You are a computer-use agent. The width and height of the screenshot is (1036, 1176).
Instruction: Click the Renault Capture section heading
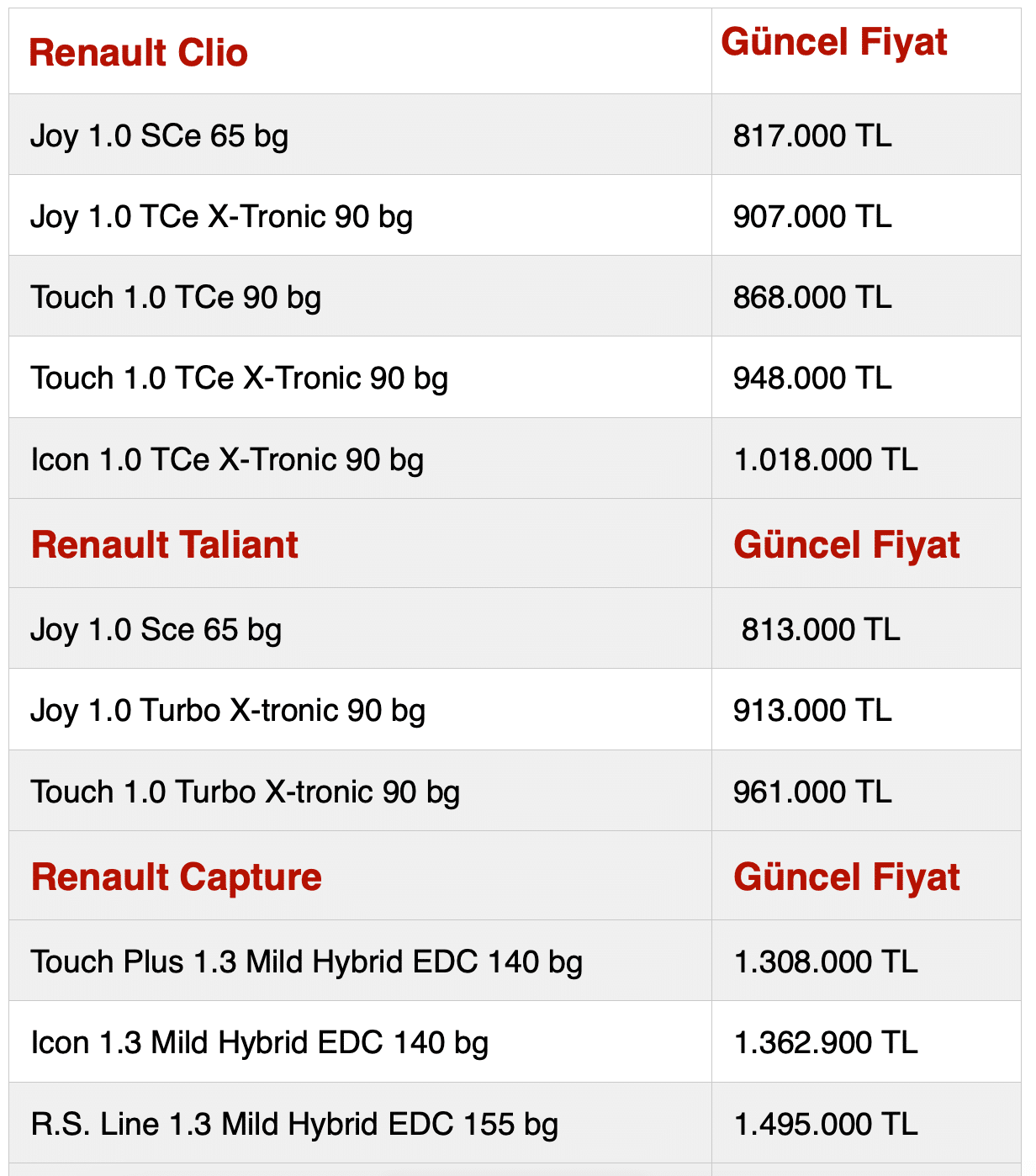click(x=177, y=877)
